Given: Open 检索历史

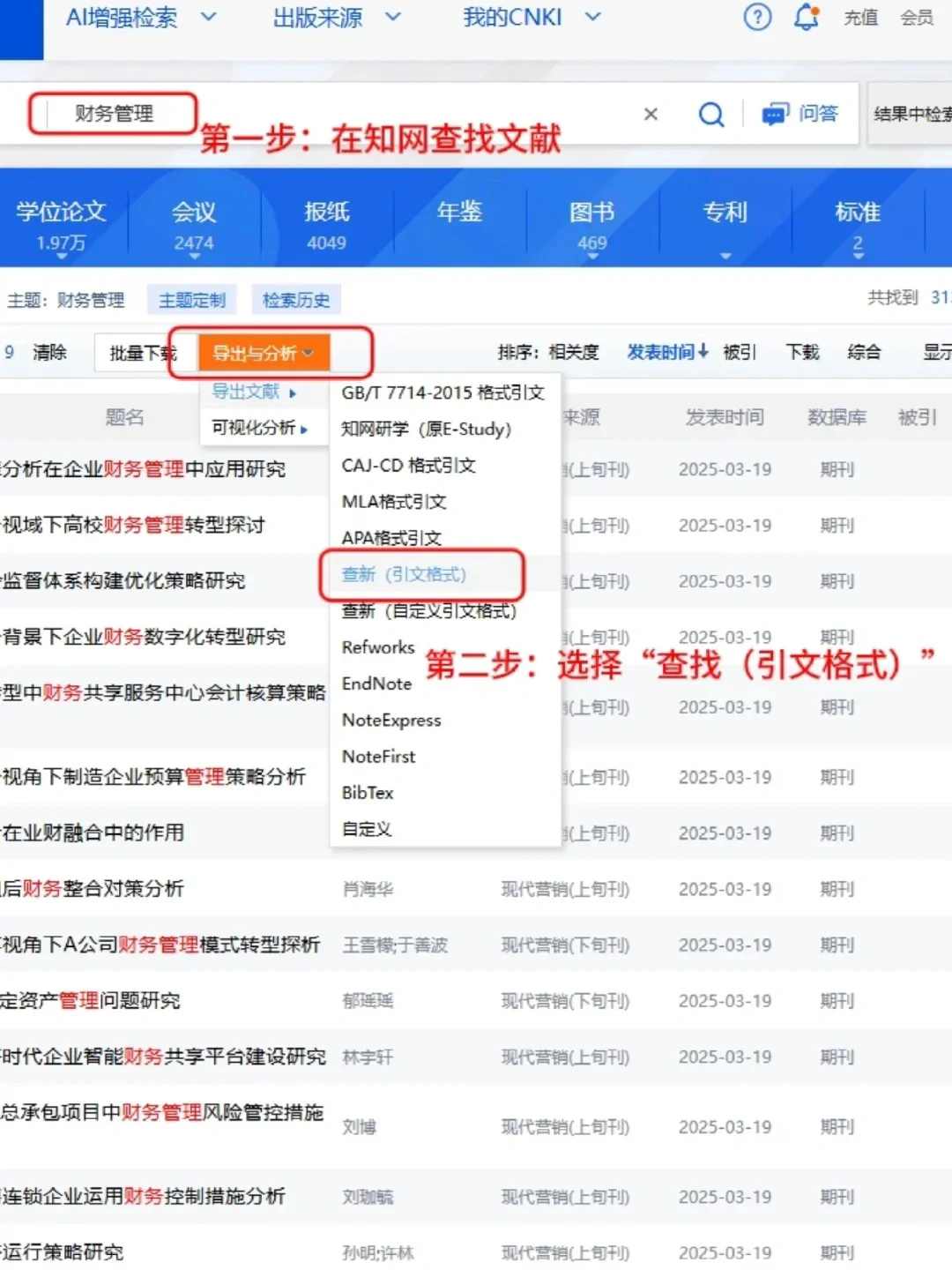Looking at the screenshot, I should (296, 300).
